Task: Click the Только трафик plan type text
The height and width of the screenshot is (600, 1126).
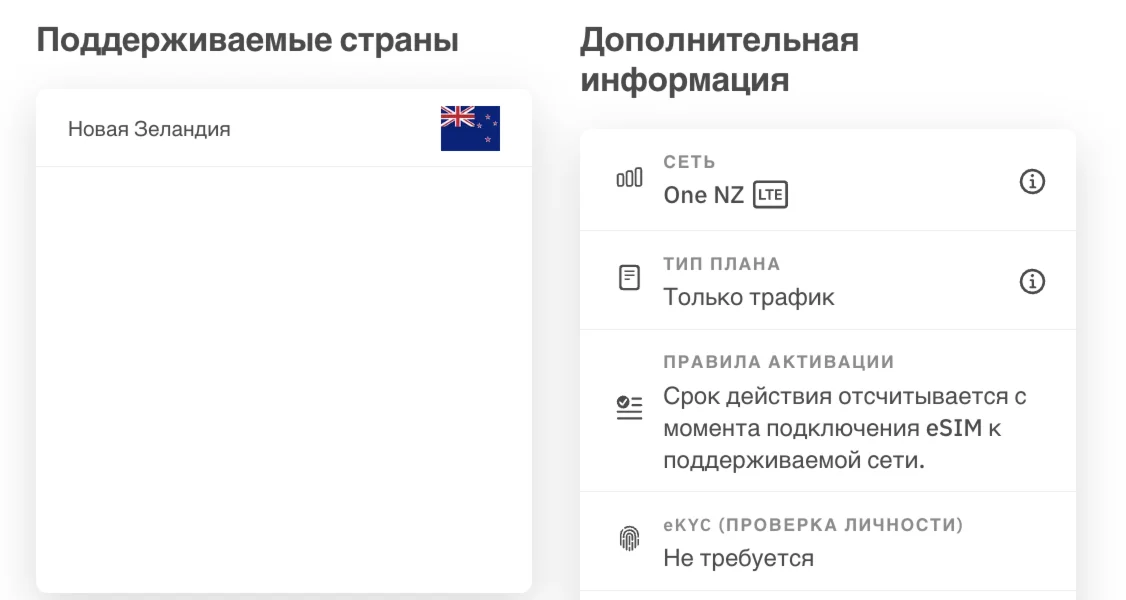Action: click(748, 297)
